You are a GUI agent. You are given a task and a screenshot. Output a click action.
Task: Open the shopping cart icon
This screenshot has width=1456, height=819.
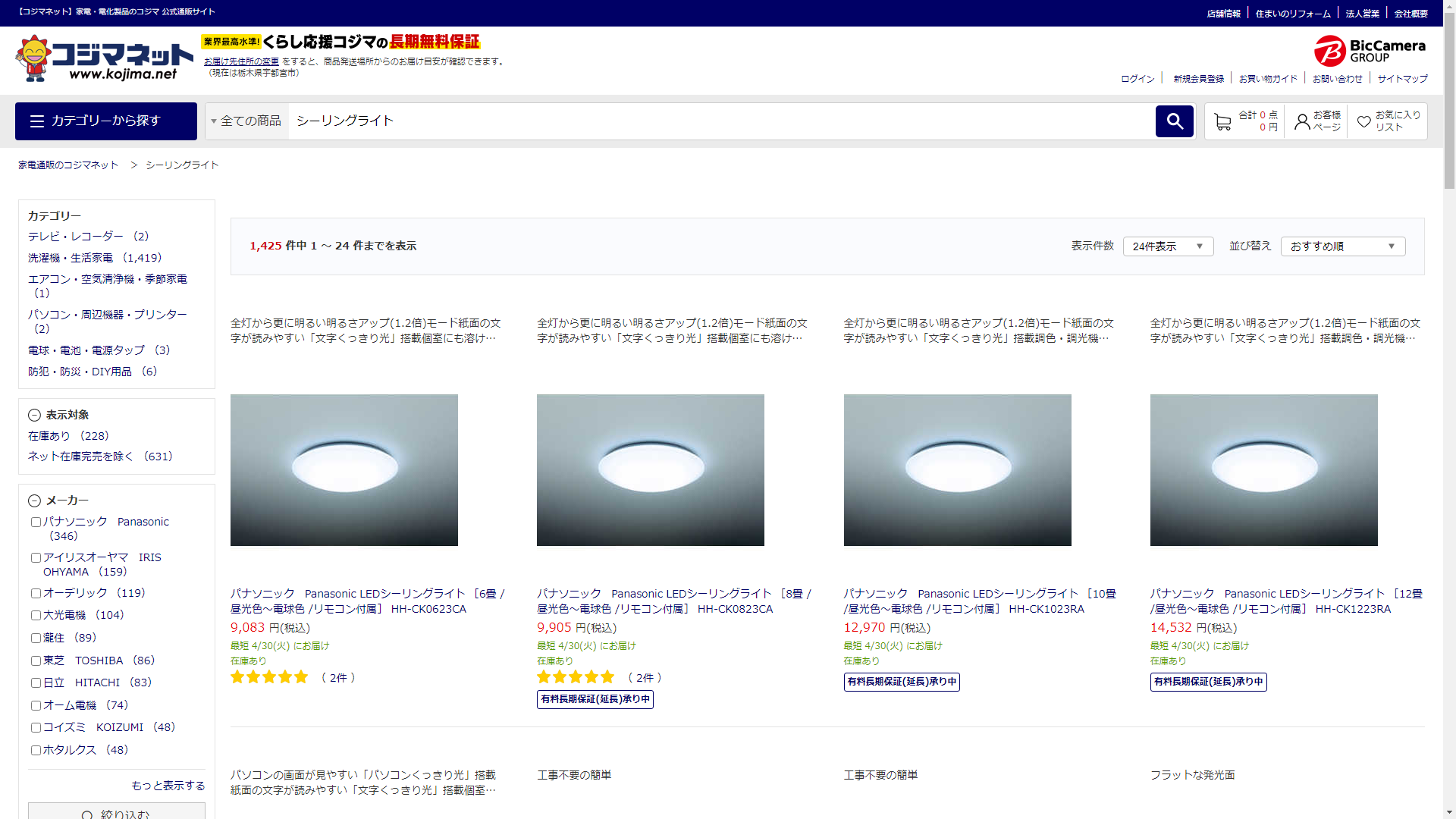1222,121
